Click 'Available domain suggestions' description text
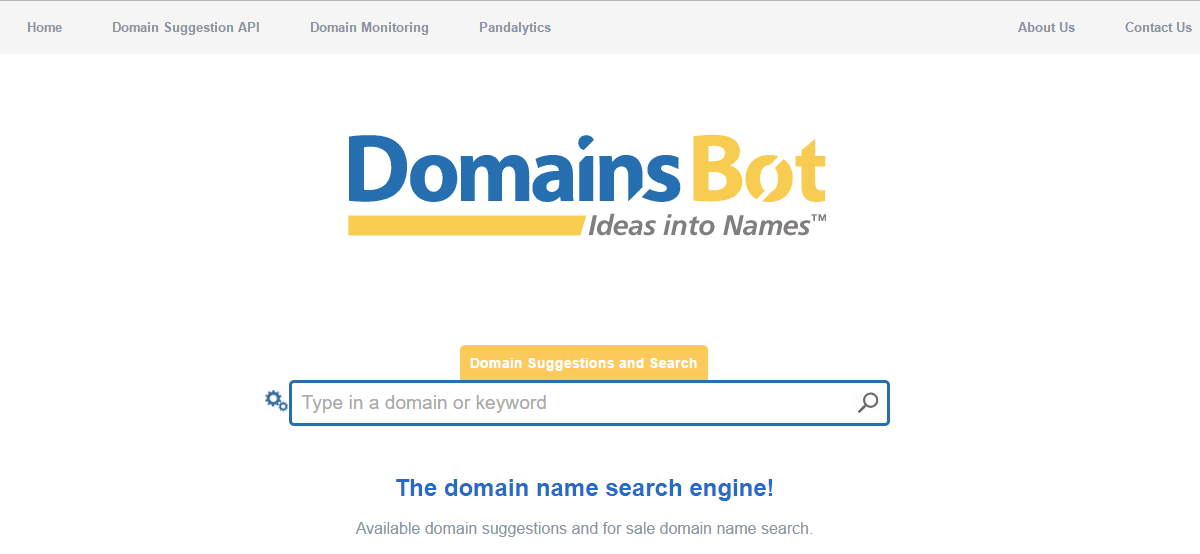1200x554 pixels. 584,528
